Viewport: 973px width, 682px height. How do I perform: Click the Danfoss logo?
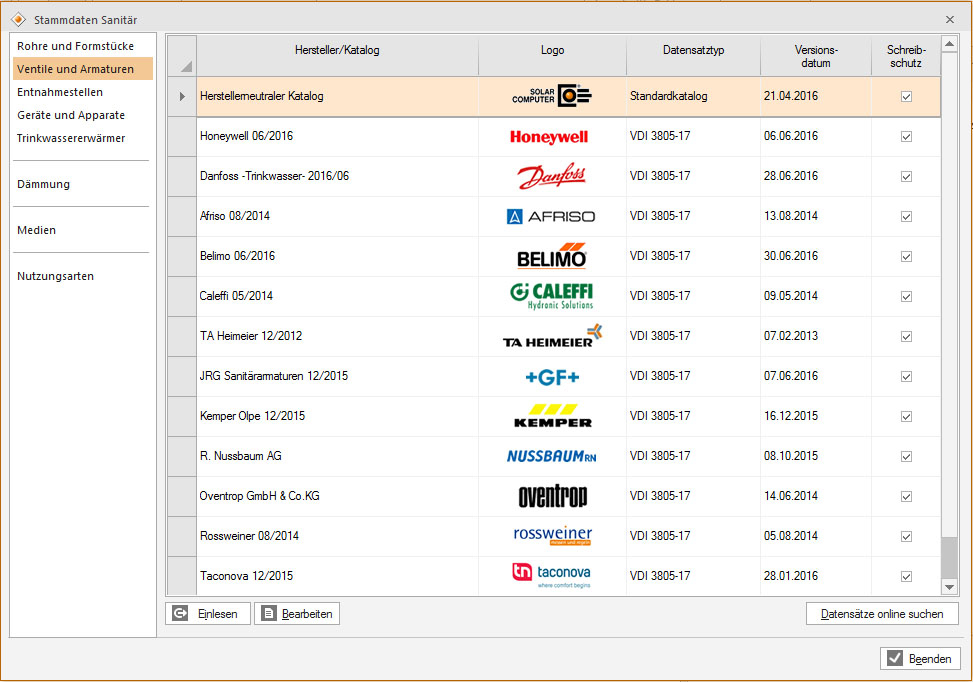click(x=552, y=176)
